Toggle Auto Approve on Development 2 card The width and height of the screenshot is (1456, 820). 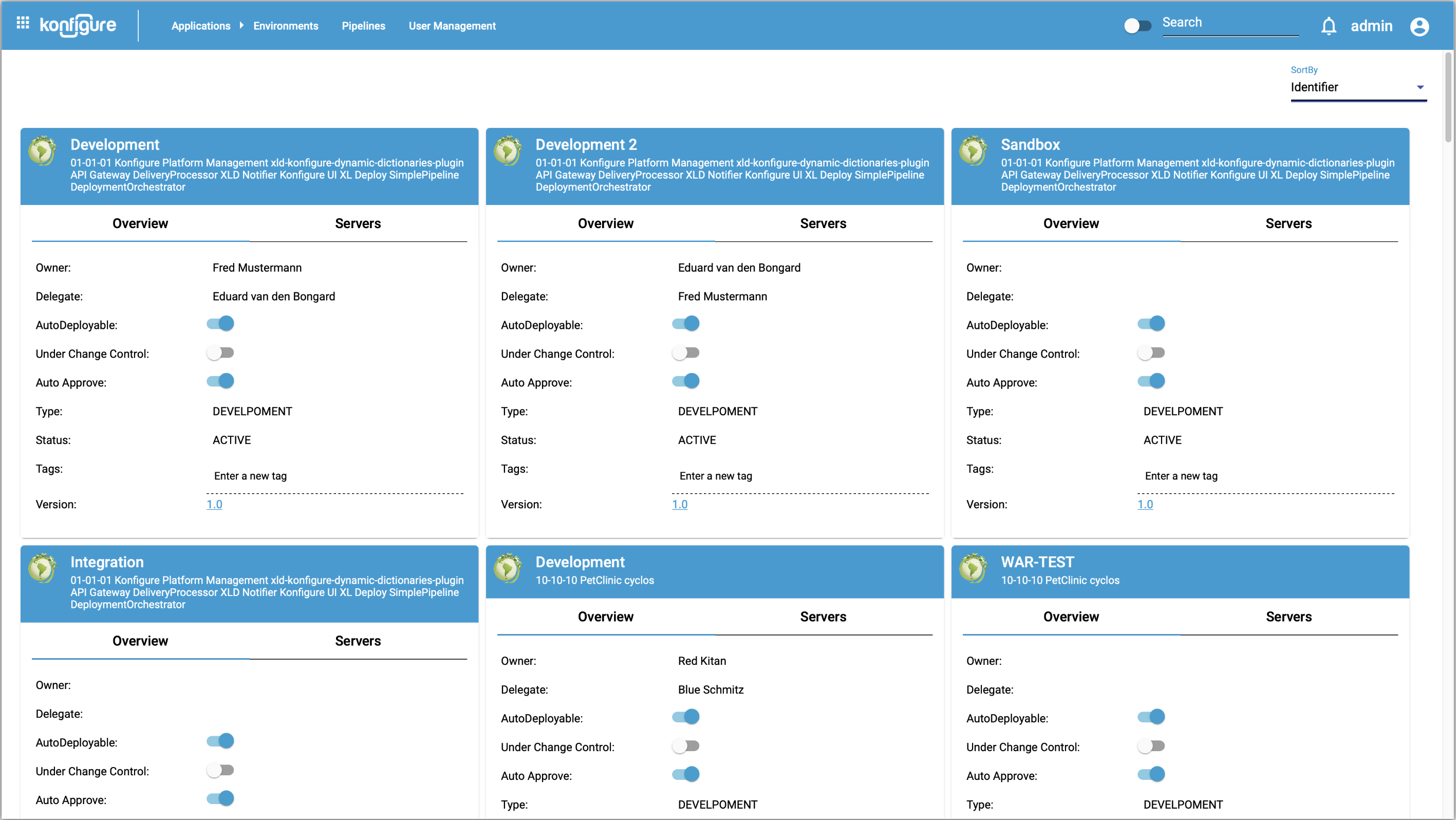tap(685, 381)
